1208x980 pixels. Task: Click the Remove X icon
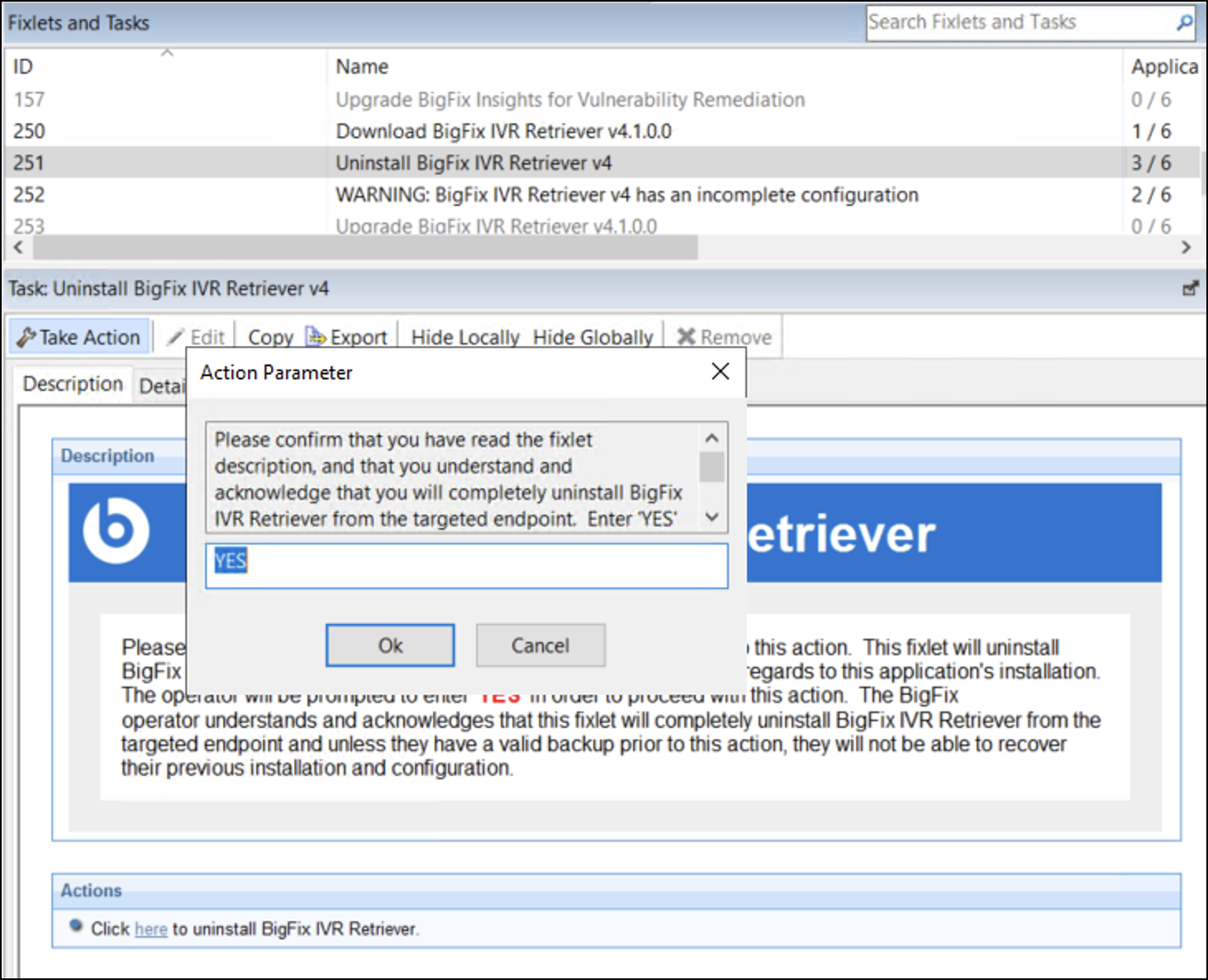coord(686,337)
